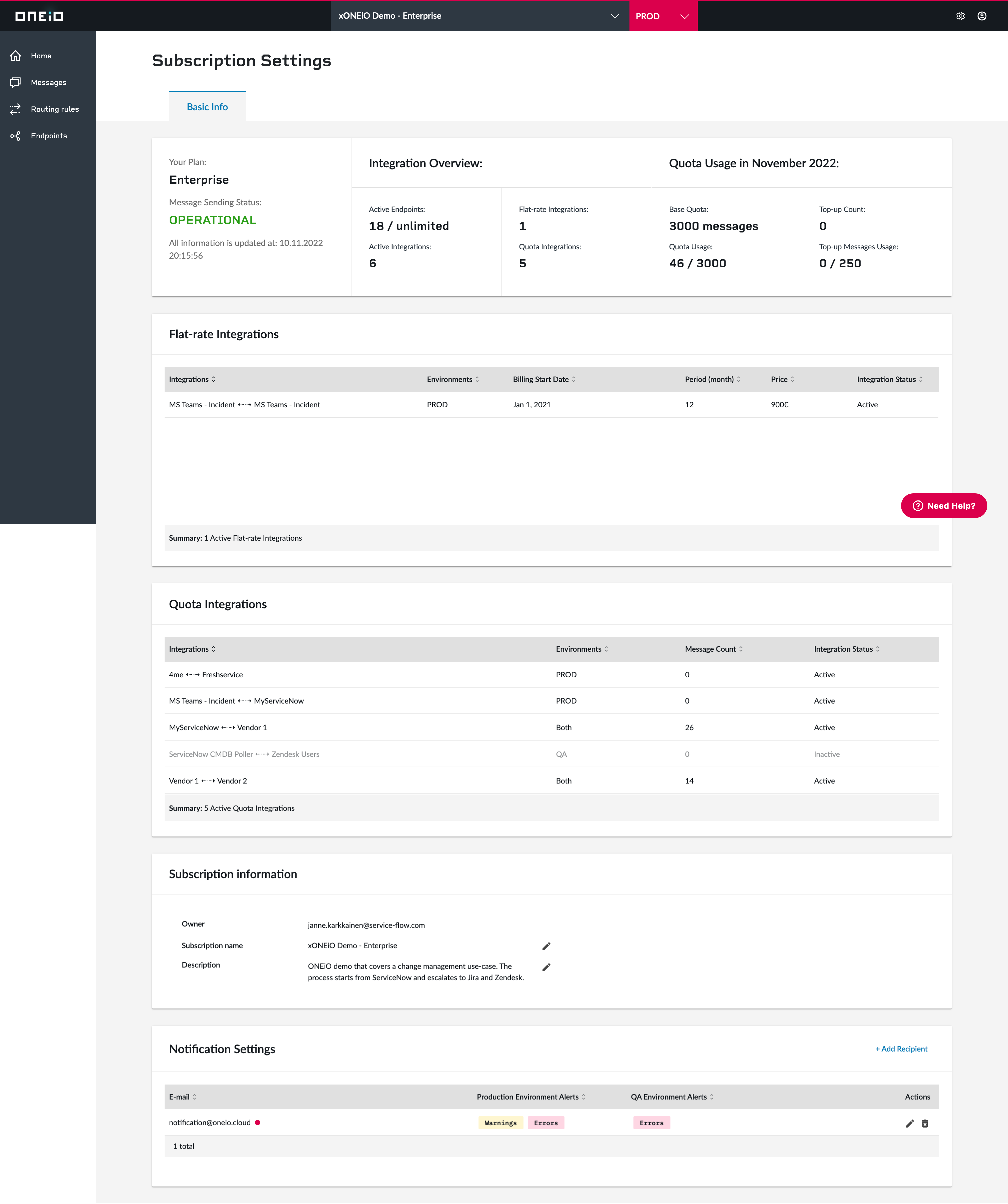Click the Home house icon

(x=15, y=56)
